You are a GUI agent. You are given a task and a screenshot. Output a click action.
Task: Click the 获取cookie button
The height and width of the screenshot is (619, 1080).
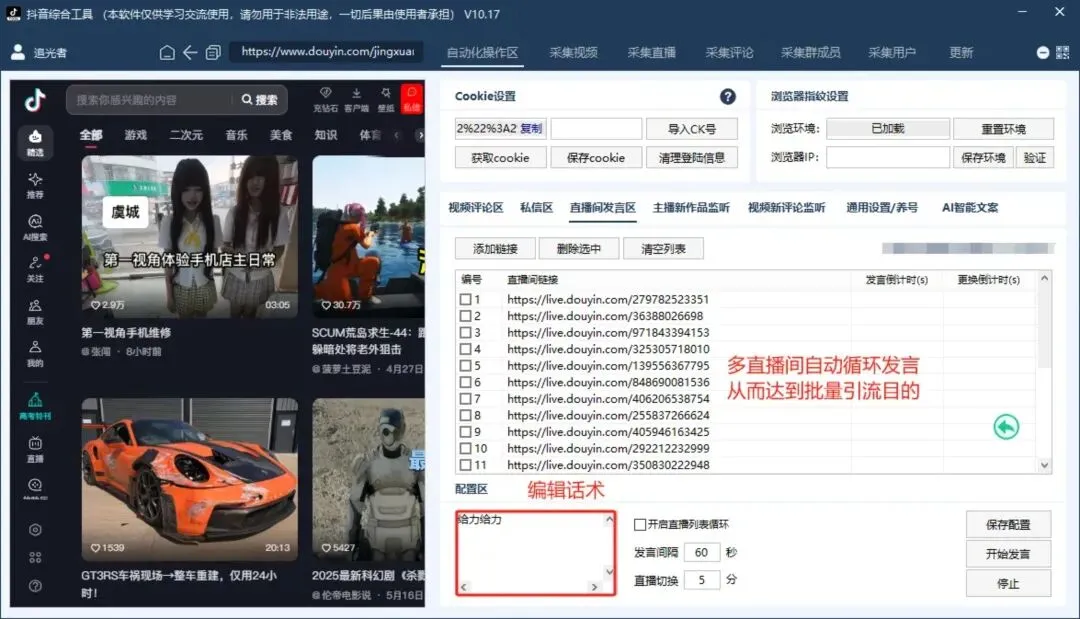coord(500,158)
